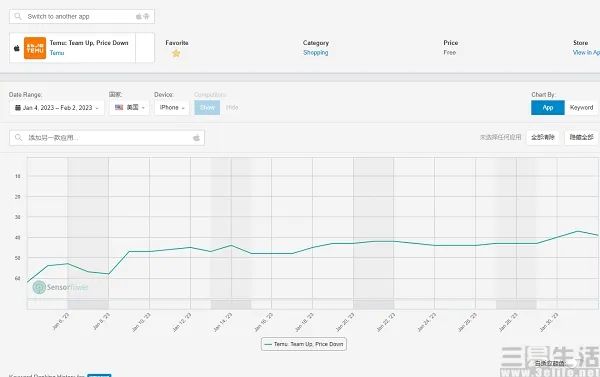The height and width of the screenshot is (377, 600).
Task: Switch Chart By to App
Action: pos(548,108)
